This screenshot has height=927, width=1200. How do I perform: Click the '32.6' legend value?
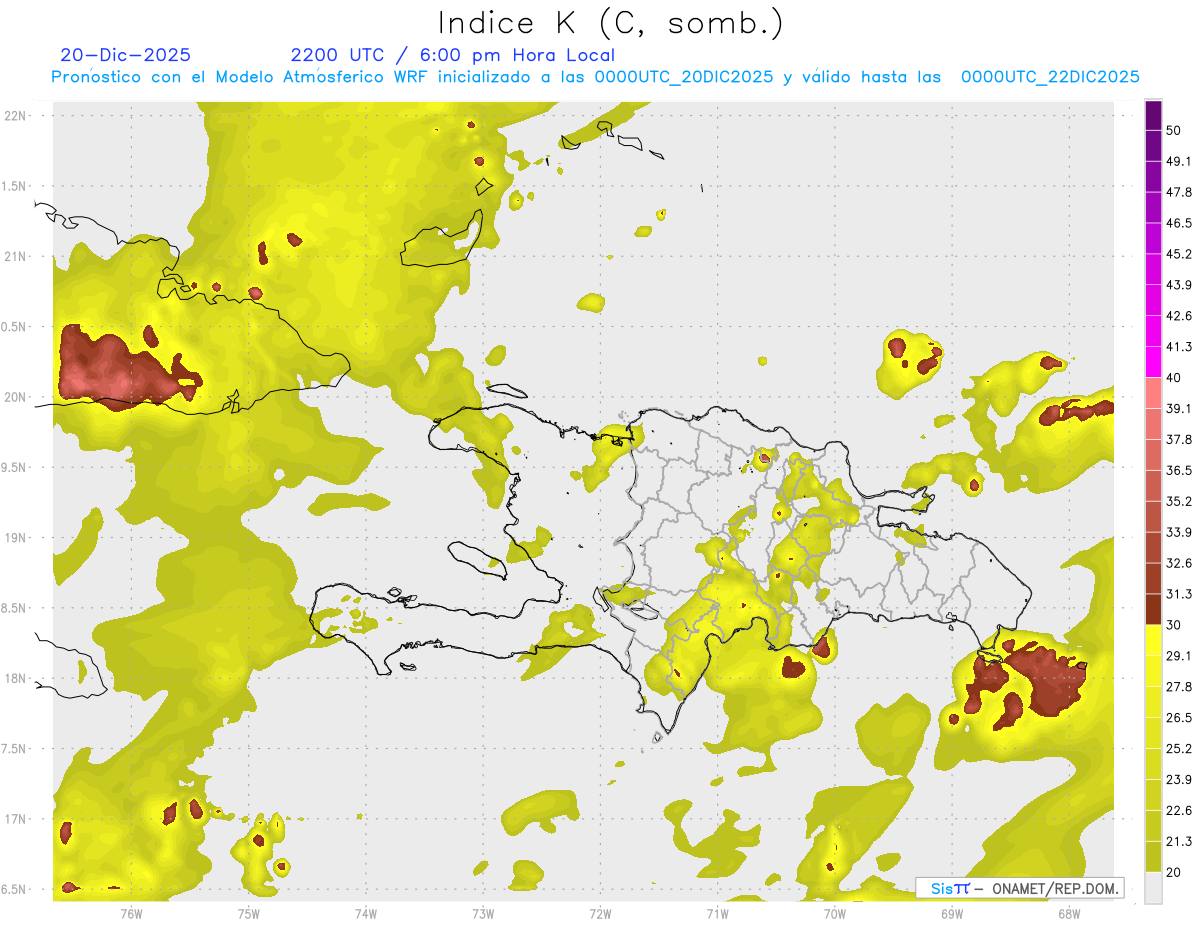pos(1179,563)
